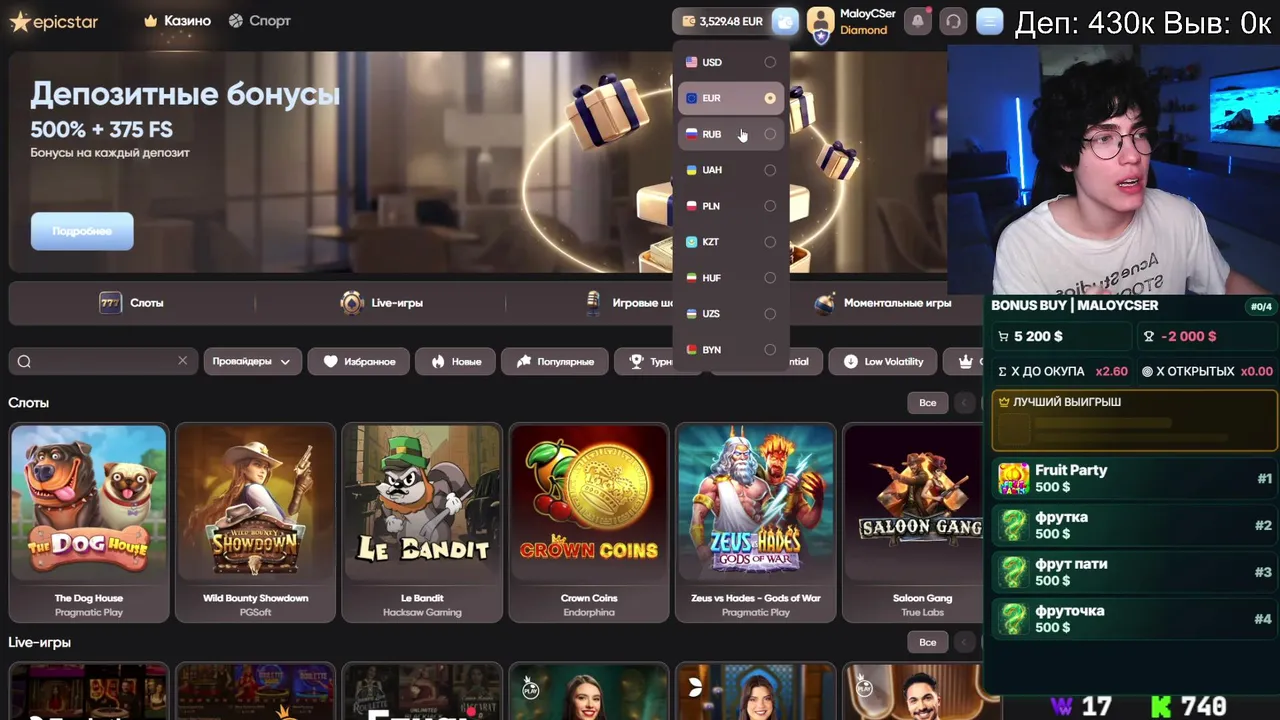Select the BYN currency radio button
Screen dimensions: 1280x720
pos(770,350)
